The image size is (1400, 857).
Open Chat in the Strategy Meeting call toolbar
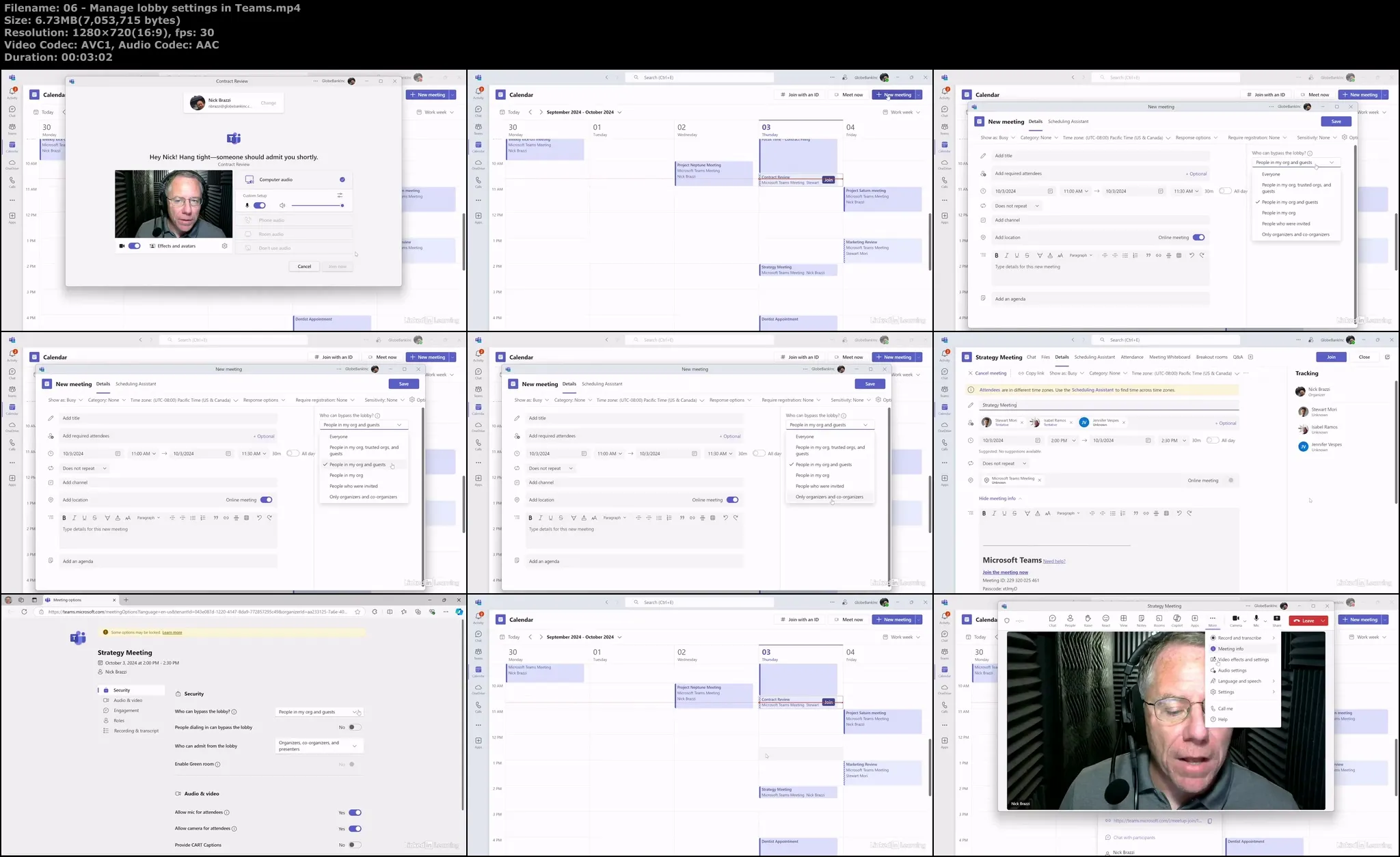pyautogui.click(x=1052, y=620)
